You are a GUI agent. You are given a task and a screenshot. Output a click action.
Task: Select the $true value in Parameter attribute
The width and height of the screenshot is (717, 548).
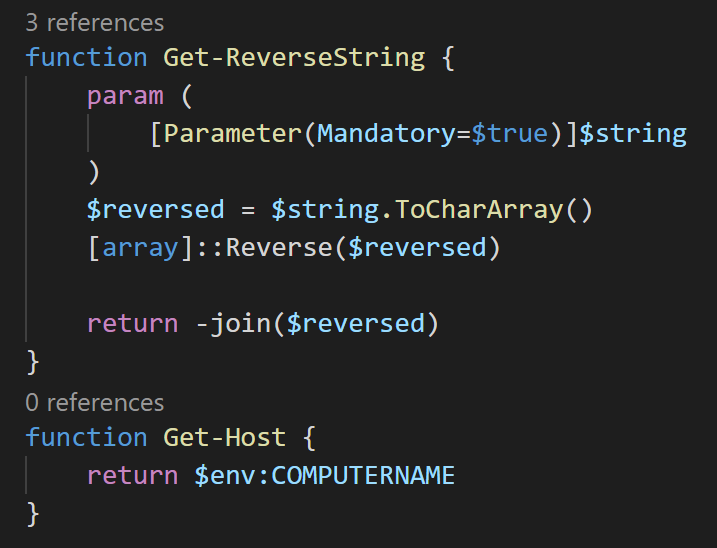coord(509,134)
